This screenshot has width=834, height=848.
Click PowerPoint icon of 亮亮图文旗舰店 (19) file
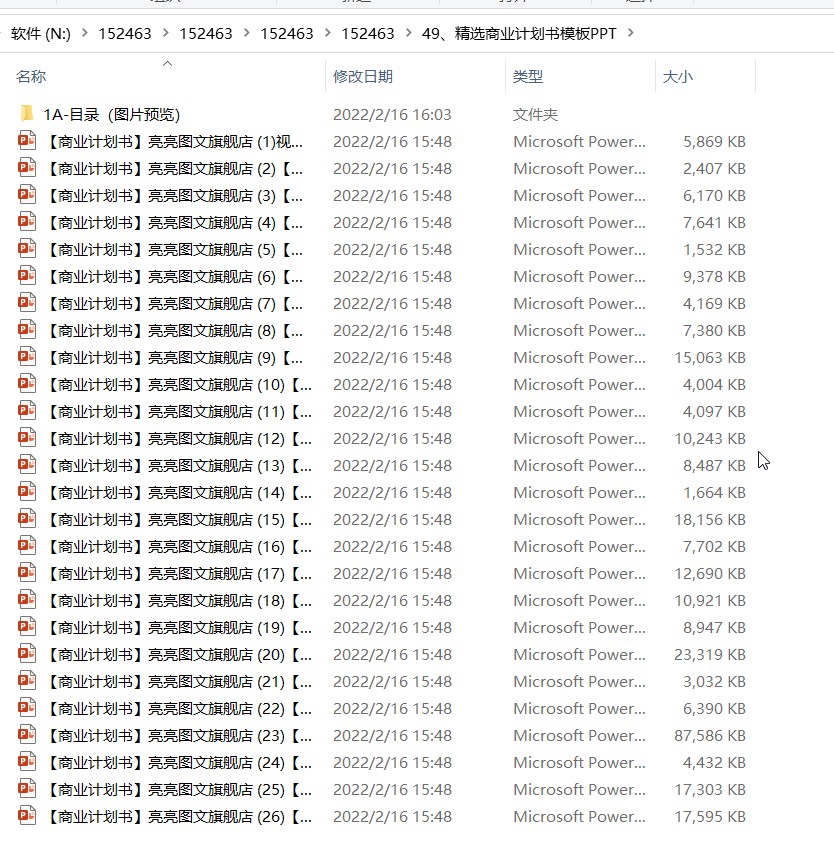coord(27,627)
